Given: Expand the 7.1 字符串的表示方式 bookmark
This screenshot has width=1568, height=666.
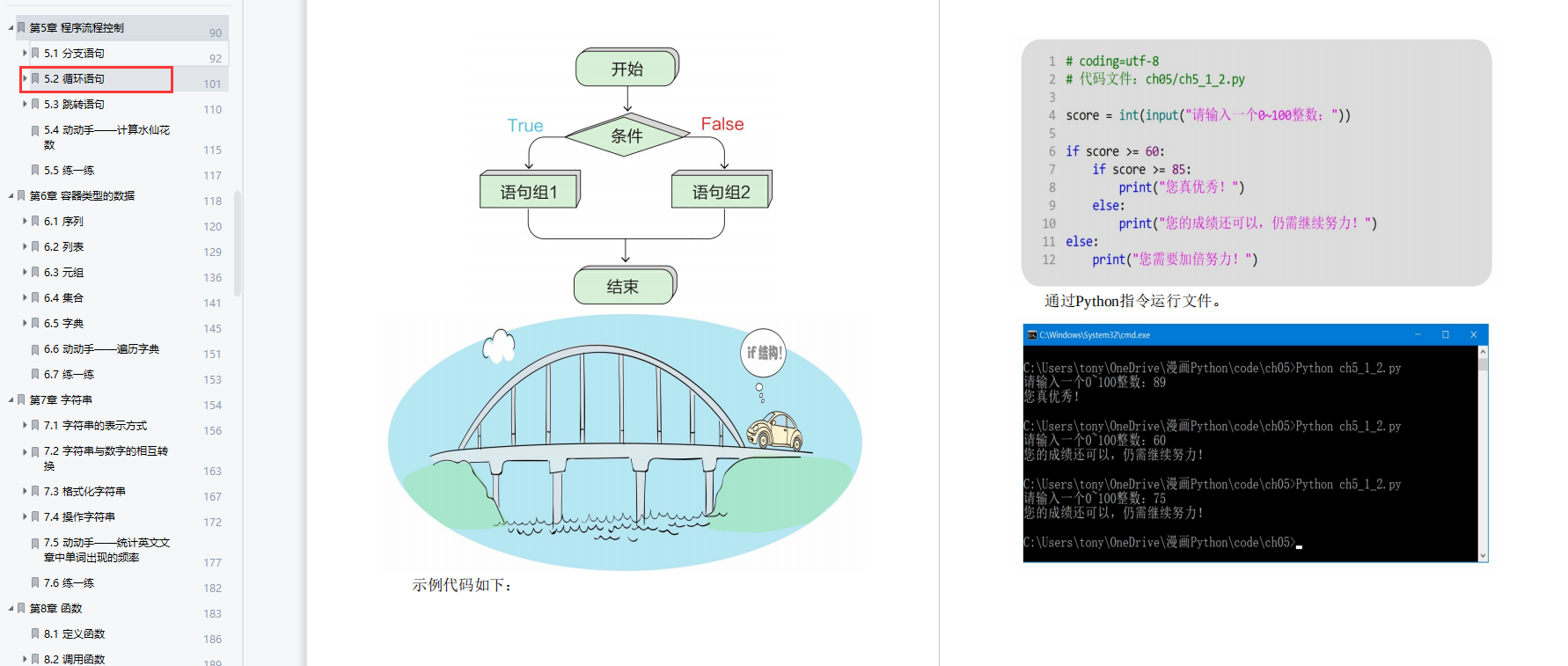Looking at the screenshot, I should [x=25, y=425].
